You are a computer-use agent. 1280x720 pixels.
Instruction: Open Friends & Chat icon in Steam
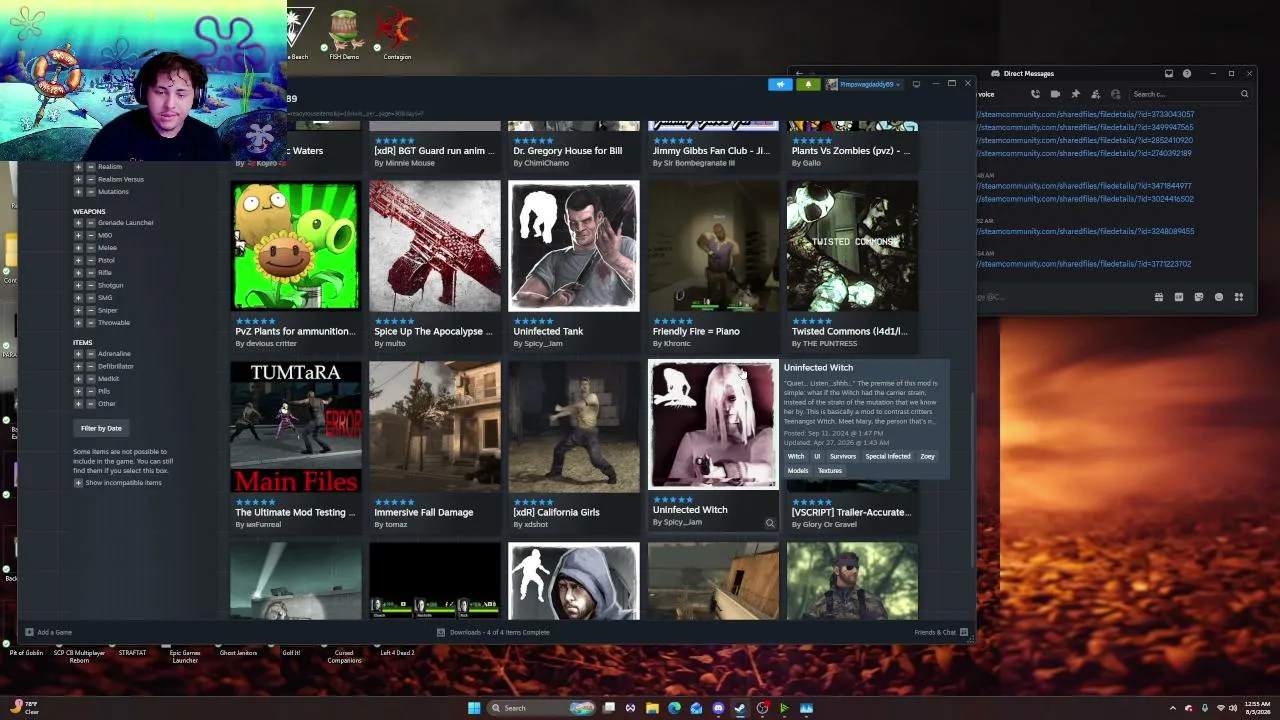point(964,632)
